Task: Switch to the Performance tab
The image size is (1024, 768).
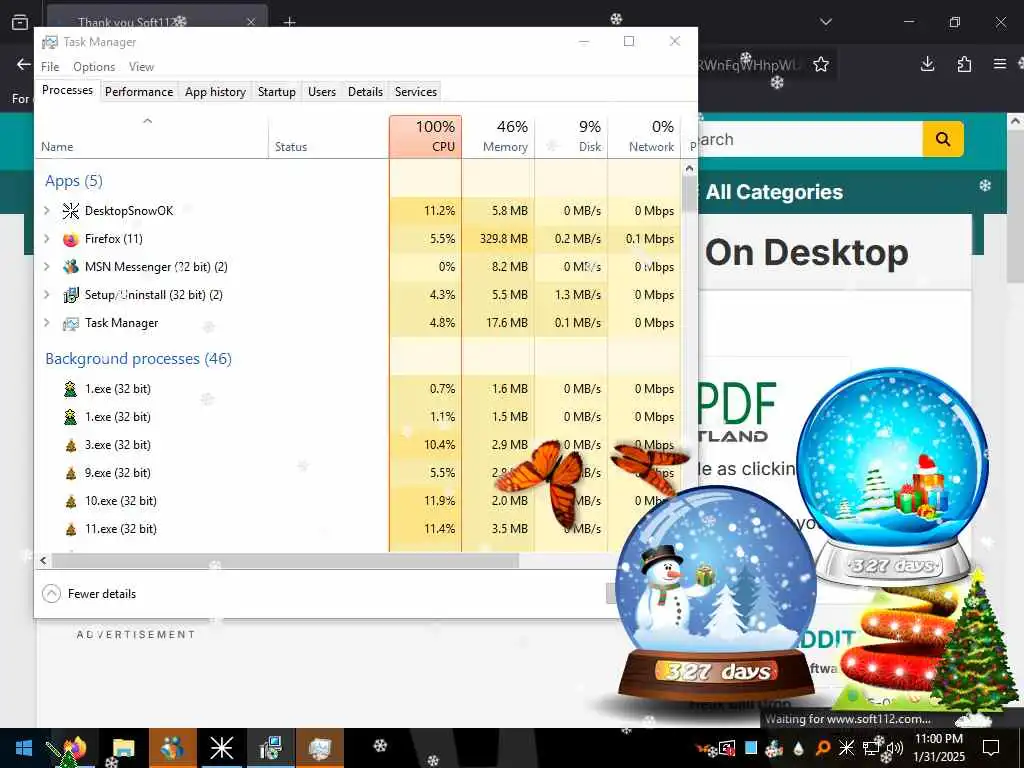Action: point(139,91)
